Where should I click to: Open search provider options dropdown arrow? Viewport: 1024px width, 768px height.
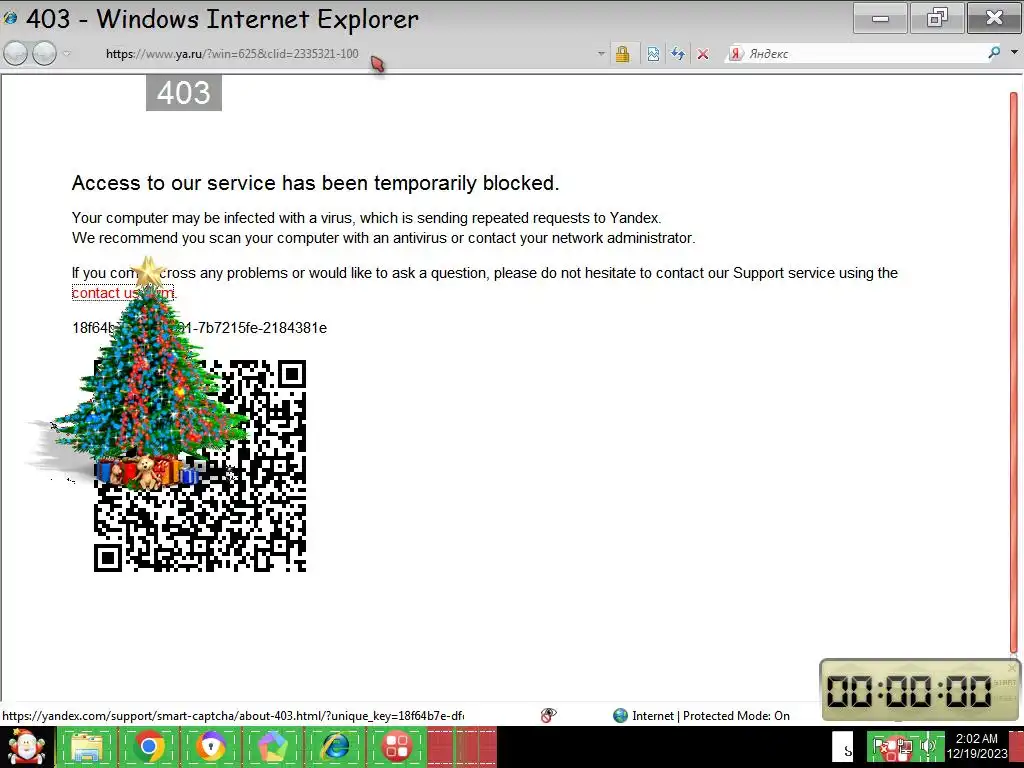(x=1014, y=52)
